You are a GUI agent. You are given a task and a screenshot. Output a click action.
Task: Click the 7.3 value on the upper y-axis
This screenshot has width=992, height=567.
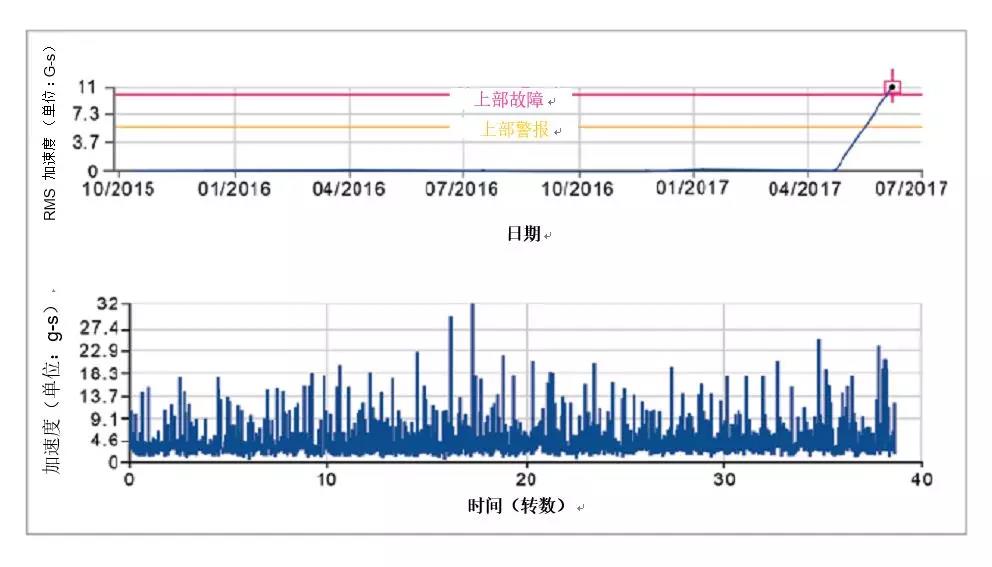[x=96, y=115]
